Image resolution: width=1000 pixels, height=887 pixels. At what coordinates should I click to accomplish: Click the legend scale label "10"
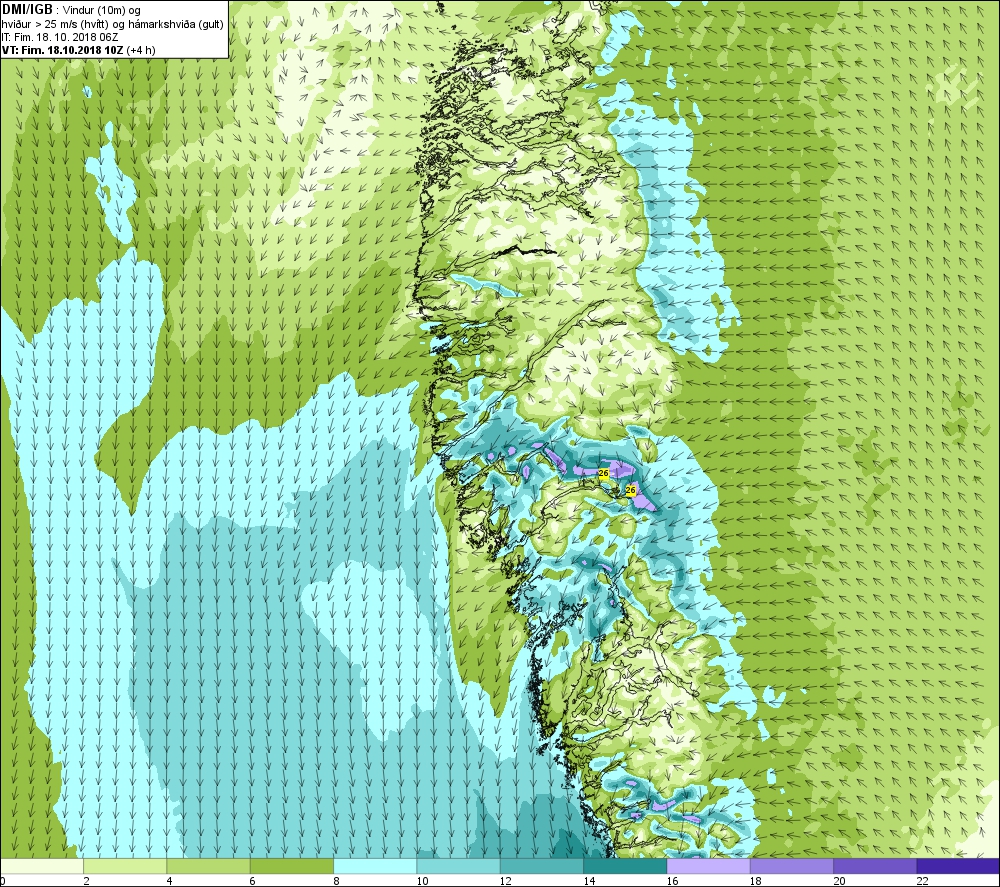click(x=422, y=881)
